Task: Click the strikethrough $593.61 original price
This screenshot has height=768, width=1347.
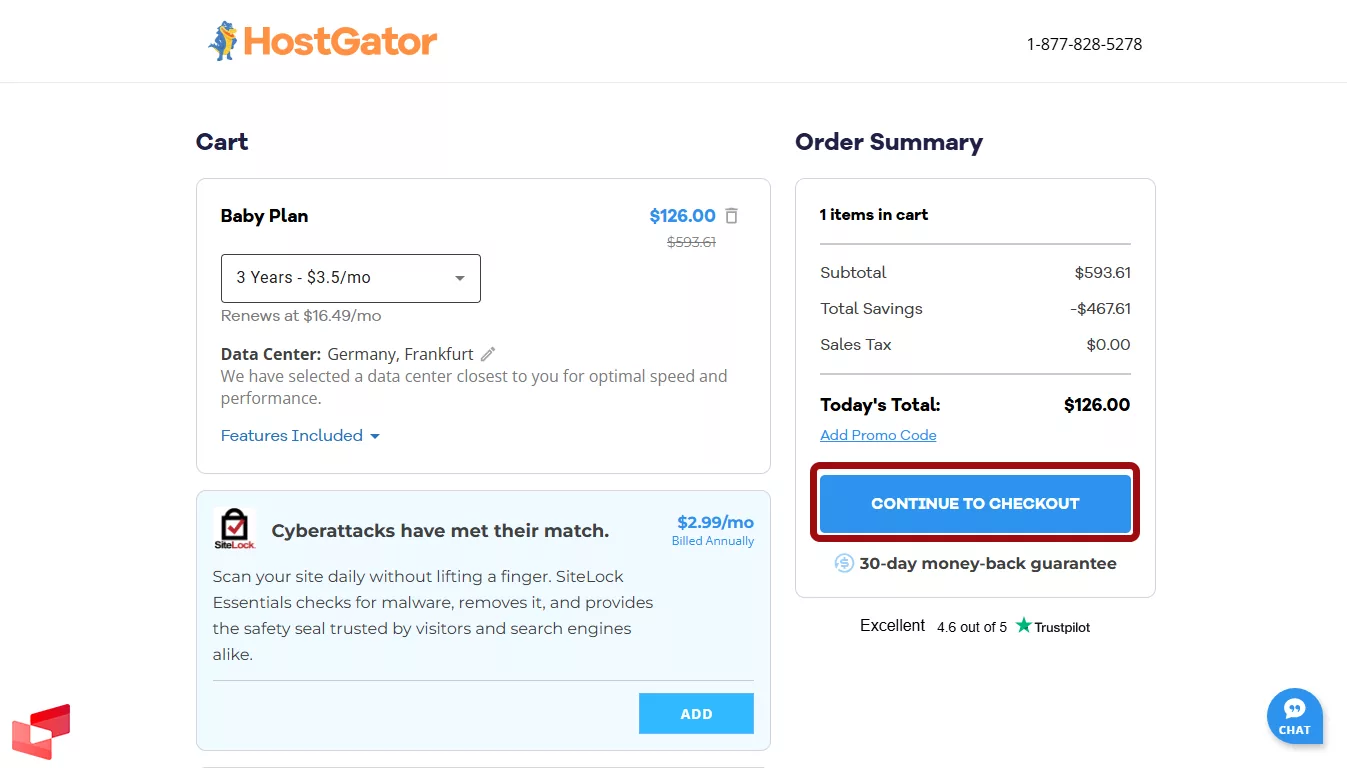Action: (691, 241)
